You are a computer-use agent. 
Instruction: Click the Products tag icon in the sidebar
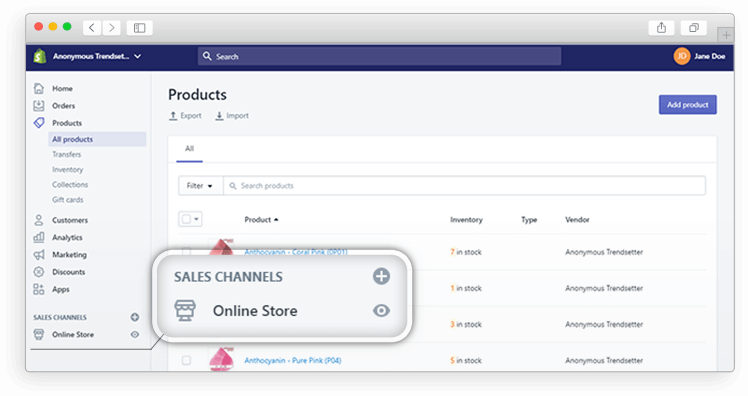[x=39, y=123]
